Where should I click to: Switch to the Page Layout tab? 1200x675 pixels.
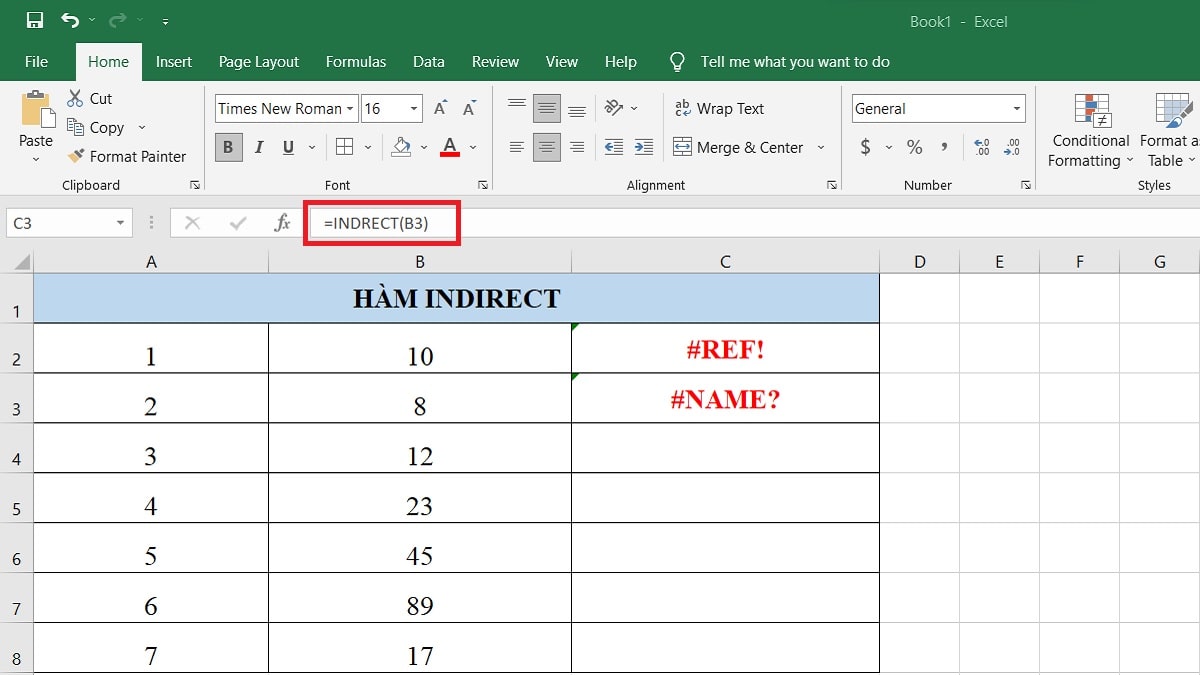coord(259,61)
